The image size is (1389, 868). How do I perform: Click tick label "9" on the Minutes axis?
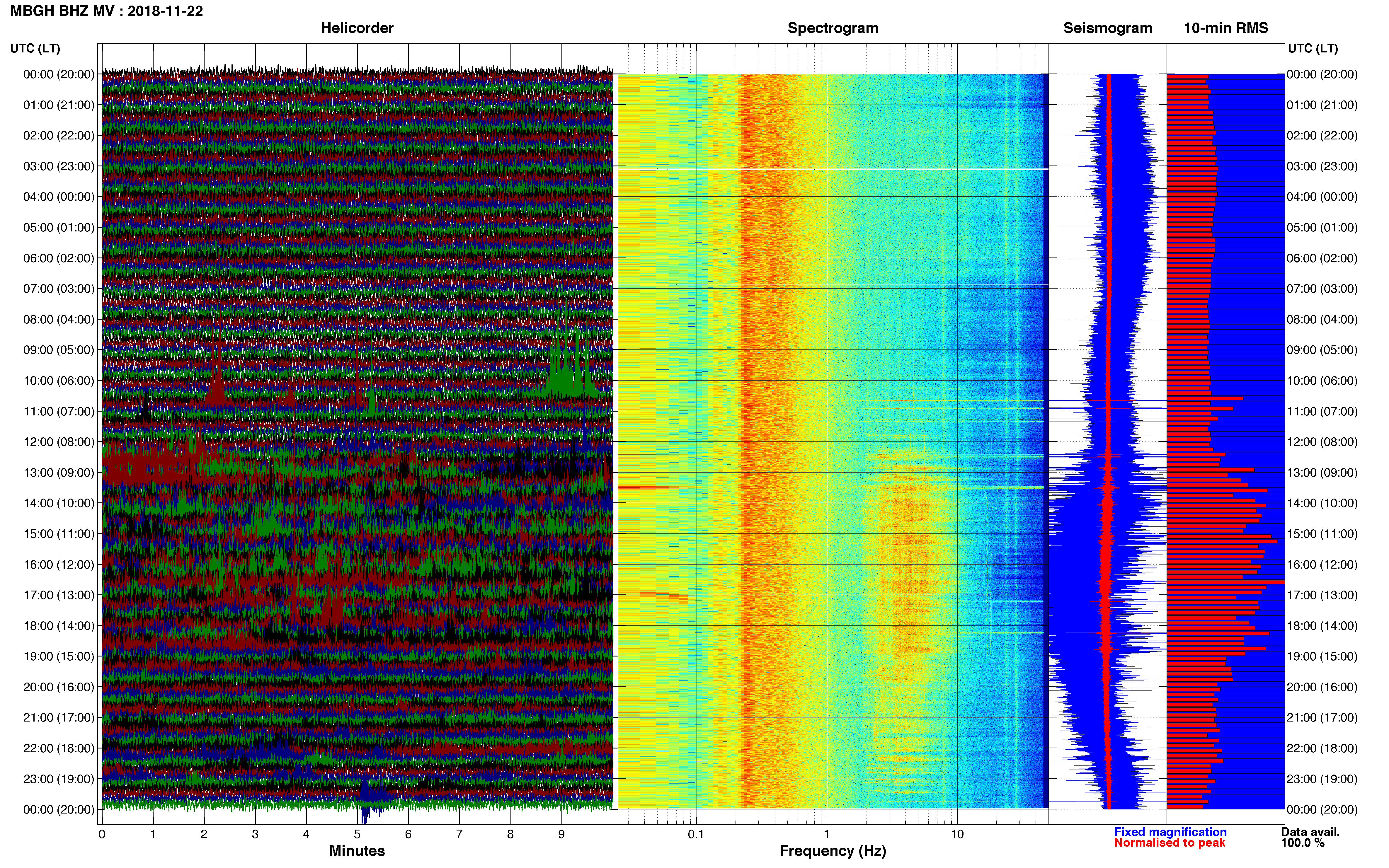tap(561, 835)
